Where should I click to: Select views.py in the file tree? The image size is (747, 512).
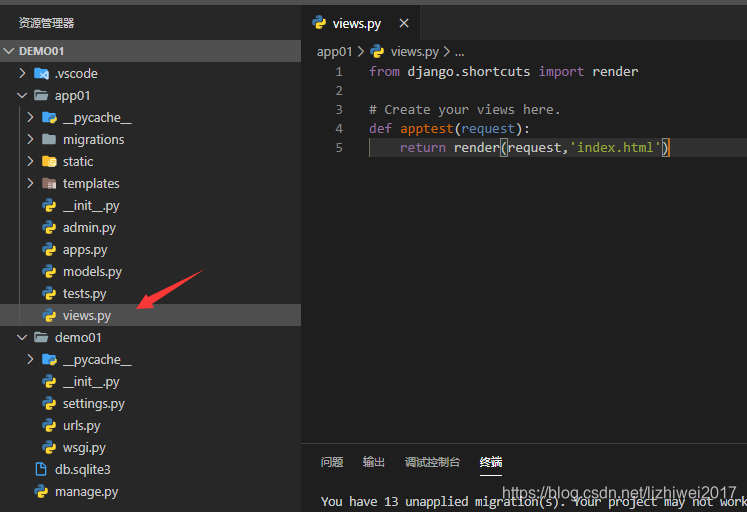pyautogui.click(x=87, y=315)
